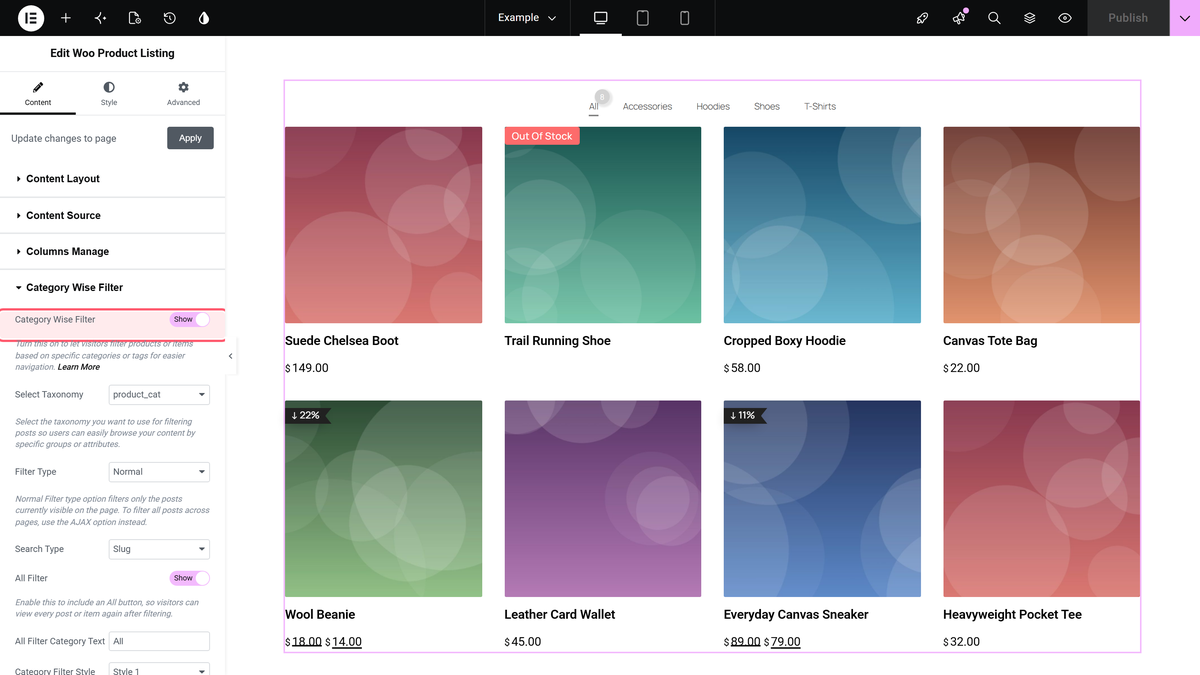Click the 22% discount badge
Screen dimensions: 1200x675
tap(306, 415)
